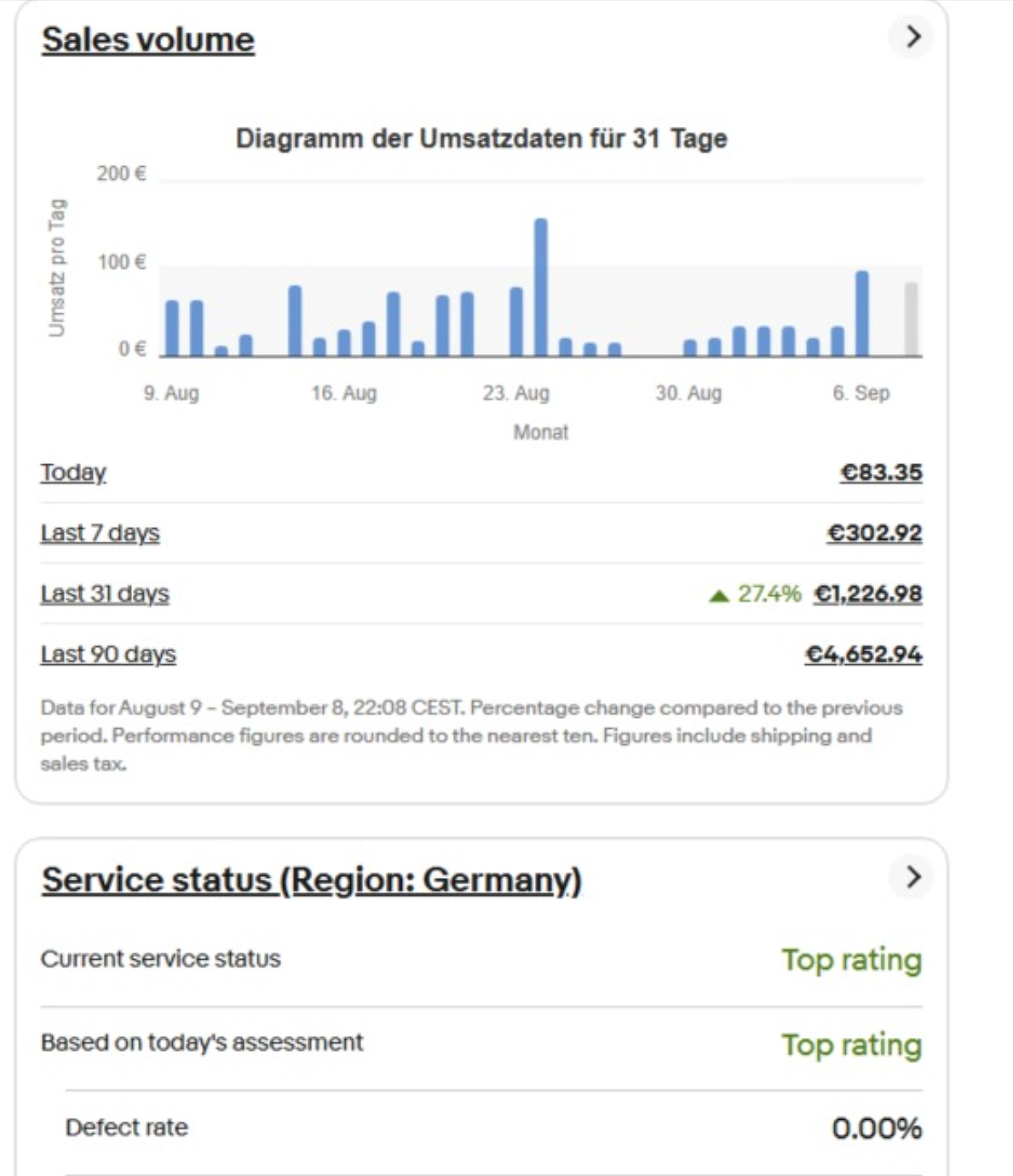This screenshot has width=1013, height=1176.
Task: Click Top rating beside Based on today's assessment
Action: click(x=852, y=1044)
